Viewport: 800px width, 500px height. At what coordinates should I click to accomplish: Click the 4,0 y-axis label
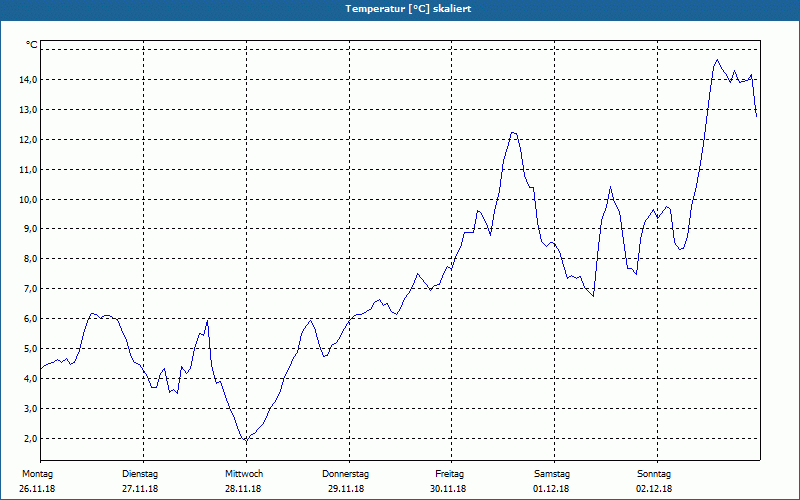(30, 379)
